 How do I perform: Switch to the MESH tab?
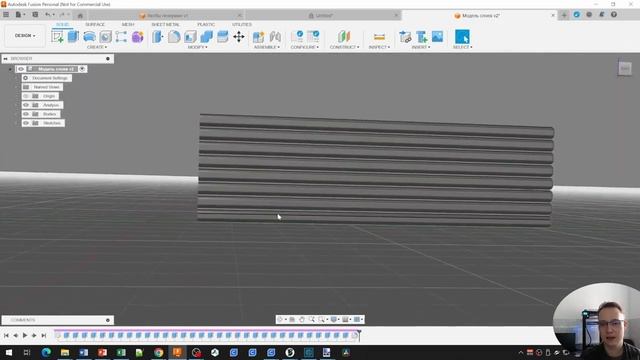(x=128, y=24)
